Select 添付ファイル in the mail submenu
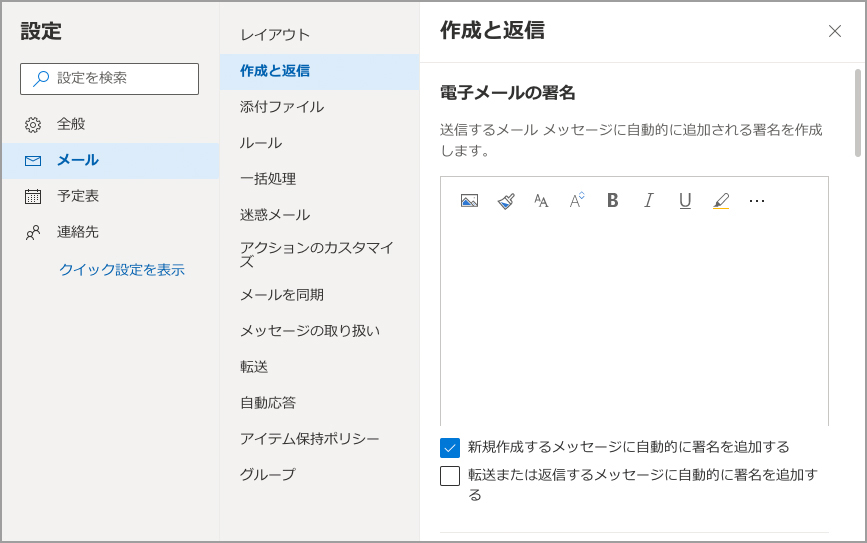This screenshot has width=867, height=543. click(x=282, y=107)
